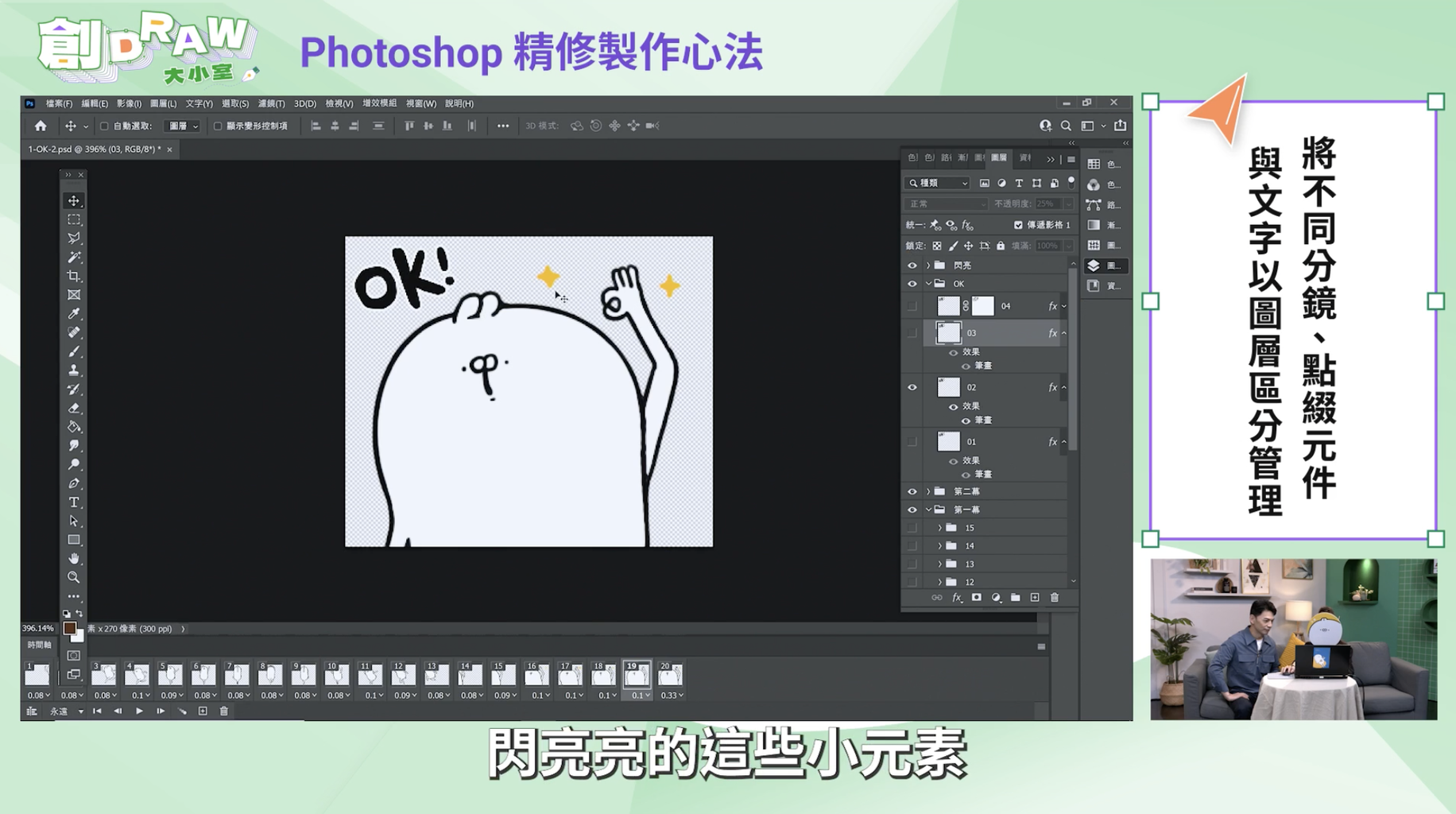Open the 圖層 auto-select dropdown
Viewport: 1456px width, 814px height.
[x=183, y=126]
